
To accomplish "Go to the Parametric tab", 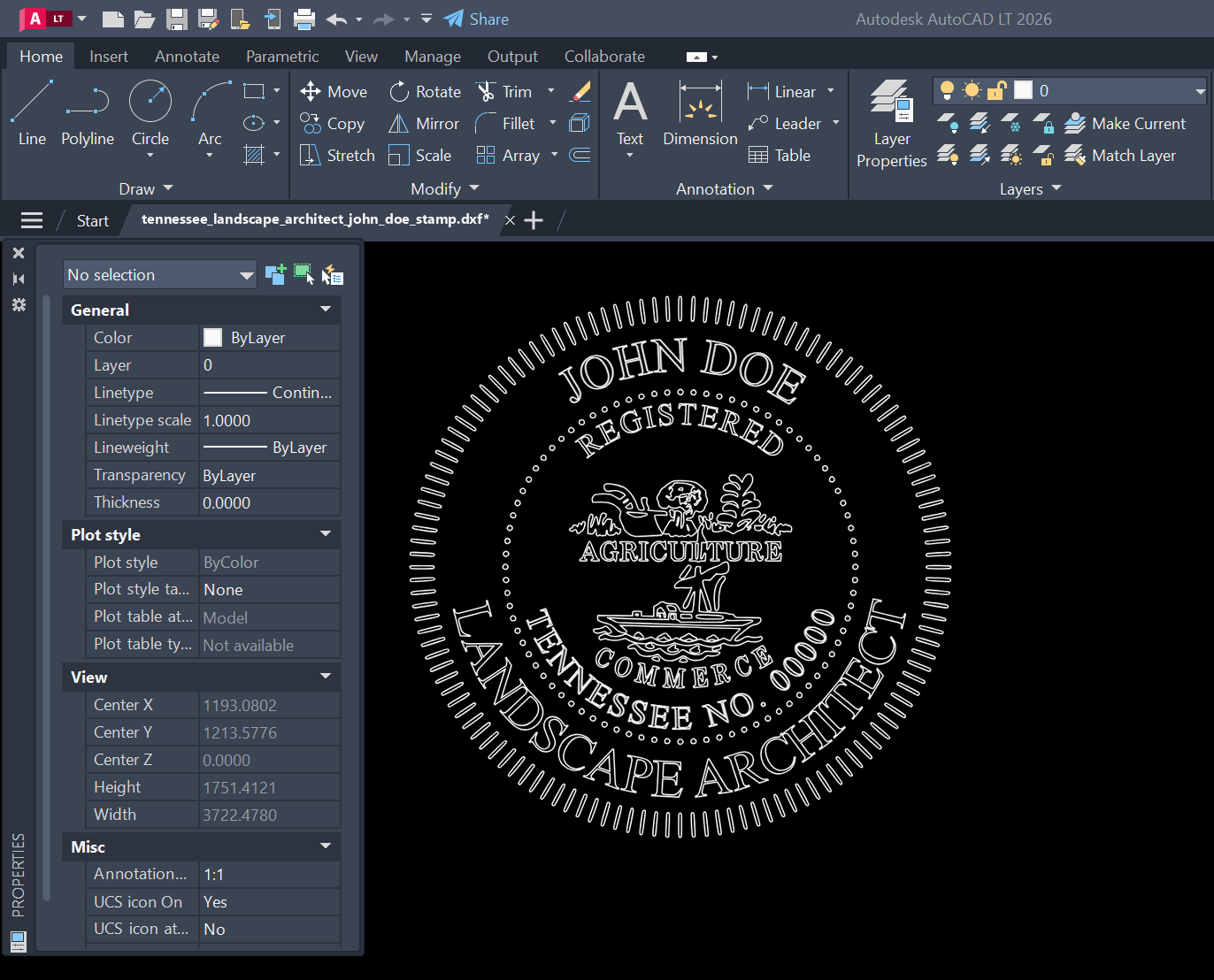I will click(x=282, y=57).
